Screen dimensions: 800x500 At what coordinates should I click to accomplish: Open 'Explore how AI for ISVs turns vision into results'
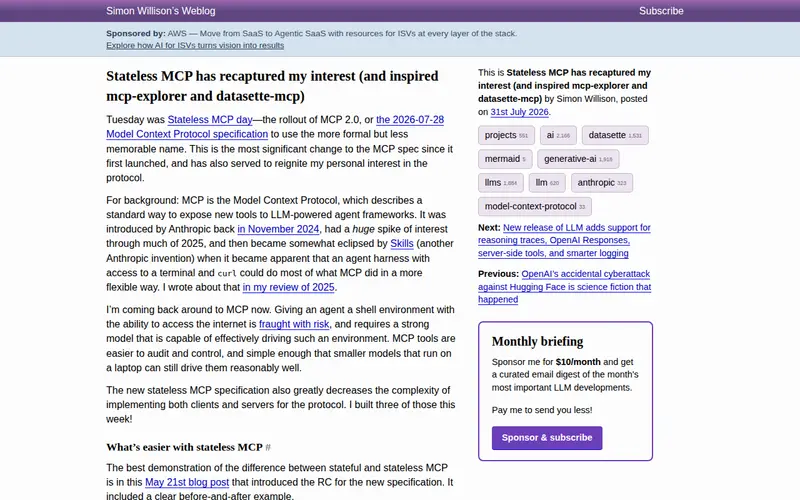195,45
